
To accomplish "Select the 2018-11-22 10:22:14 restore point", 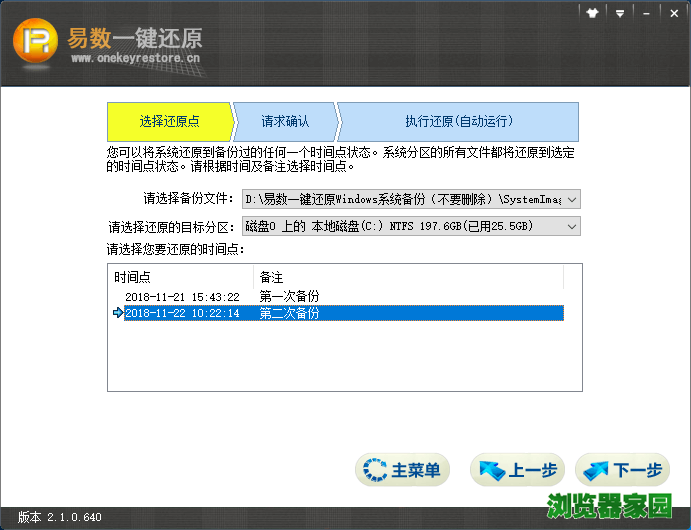I will point(182,313).
